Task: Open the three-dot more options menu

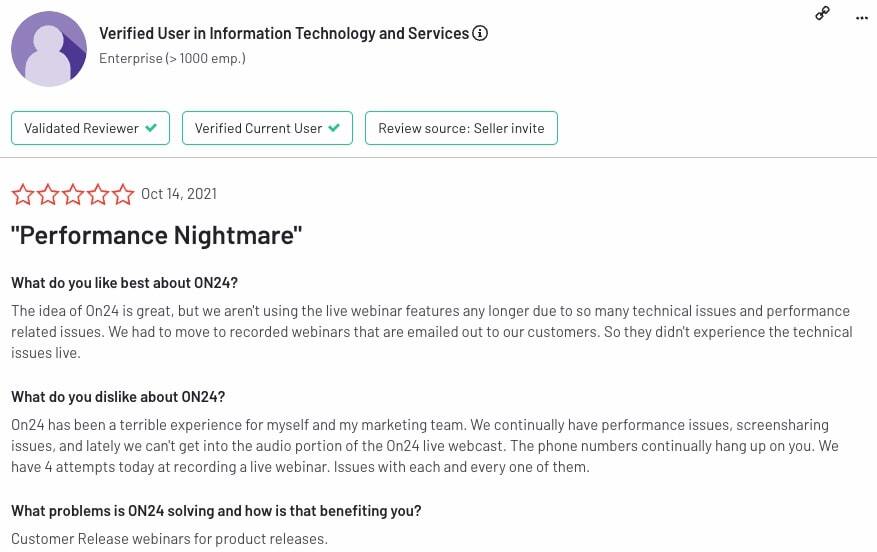Action: pyautogui.click(x=862, y=17)
